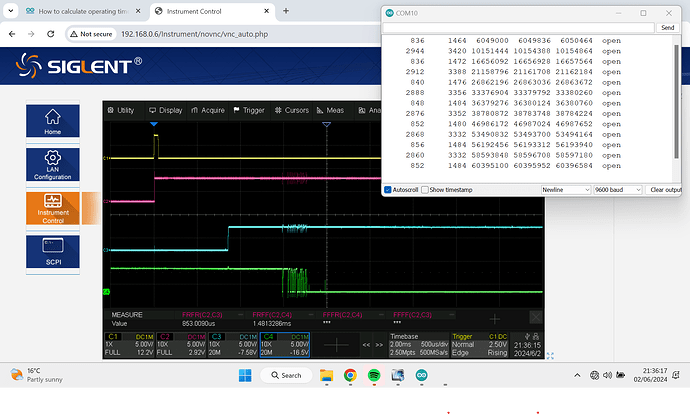
Task: Open the weather widget showing 16°C
Action: click(x=37, y=375)
